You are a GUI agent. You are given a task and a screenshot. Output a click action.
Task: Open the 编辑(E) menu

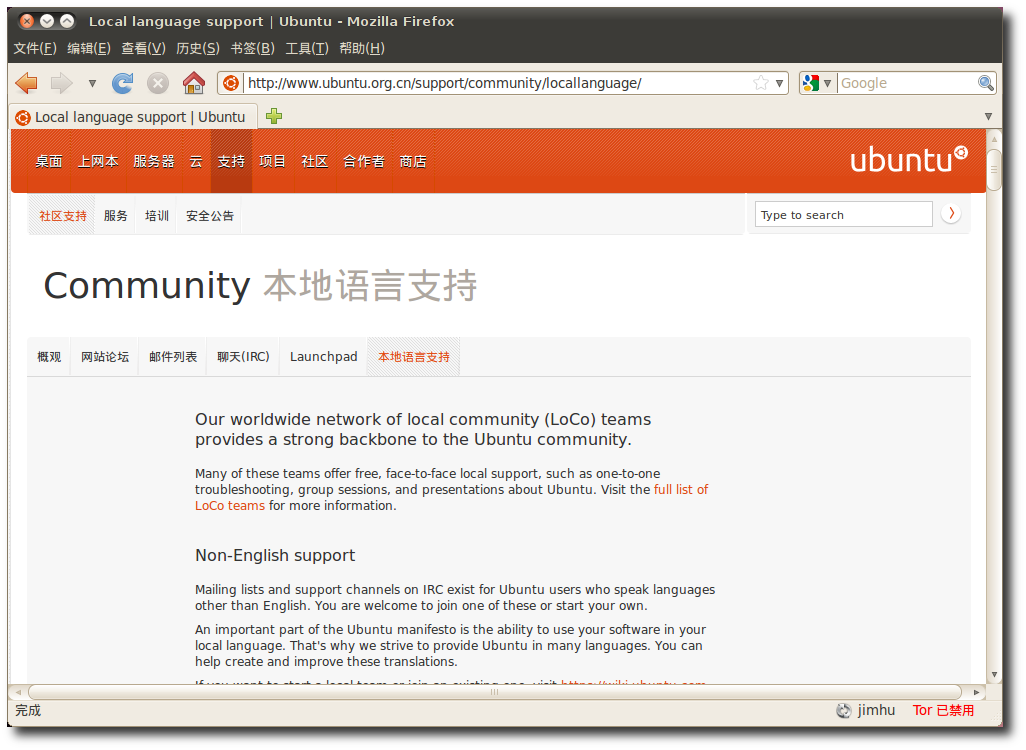click(x=89, y=48)
